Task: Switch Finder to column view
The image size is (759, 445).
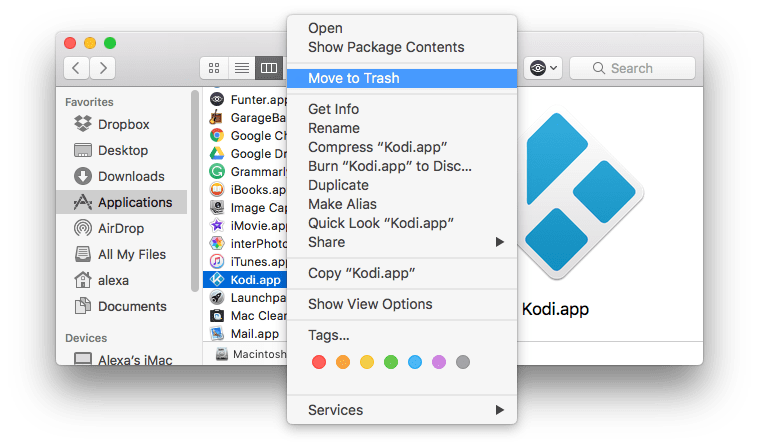Action: 269,68
